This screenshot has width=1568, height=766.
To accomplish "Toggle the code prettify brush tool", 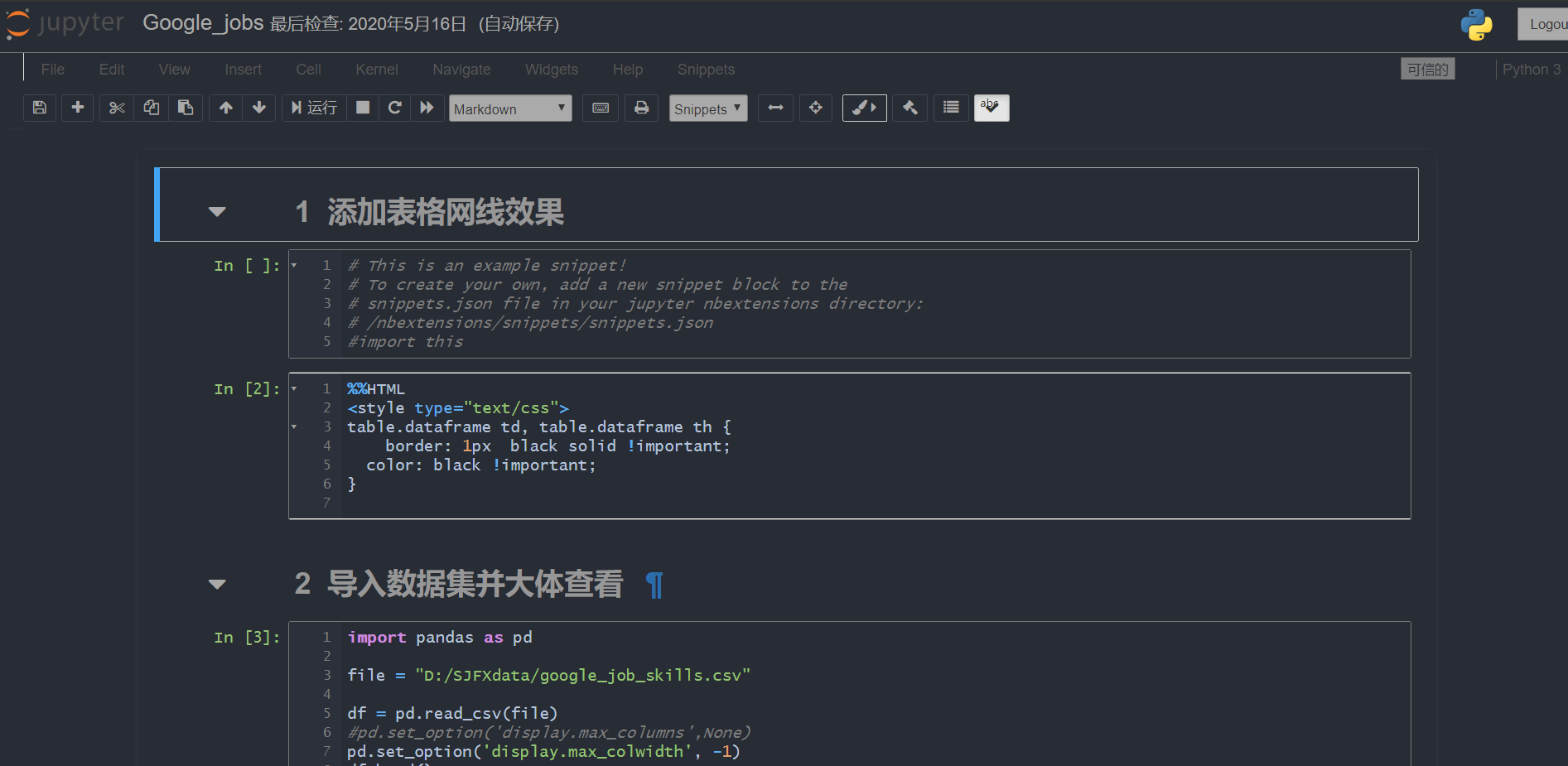I will pos(864,108).
